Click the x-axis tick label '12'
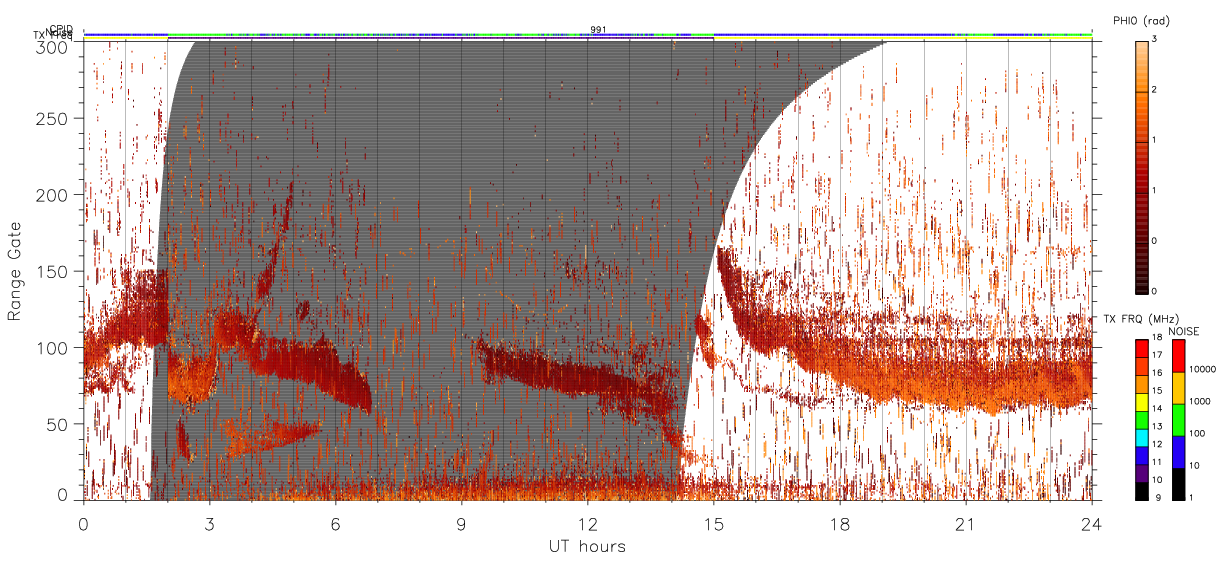 coord(587,523)
